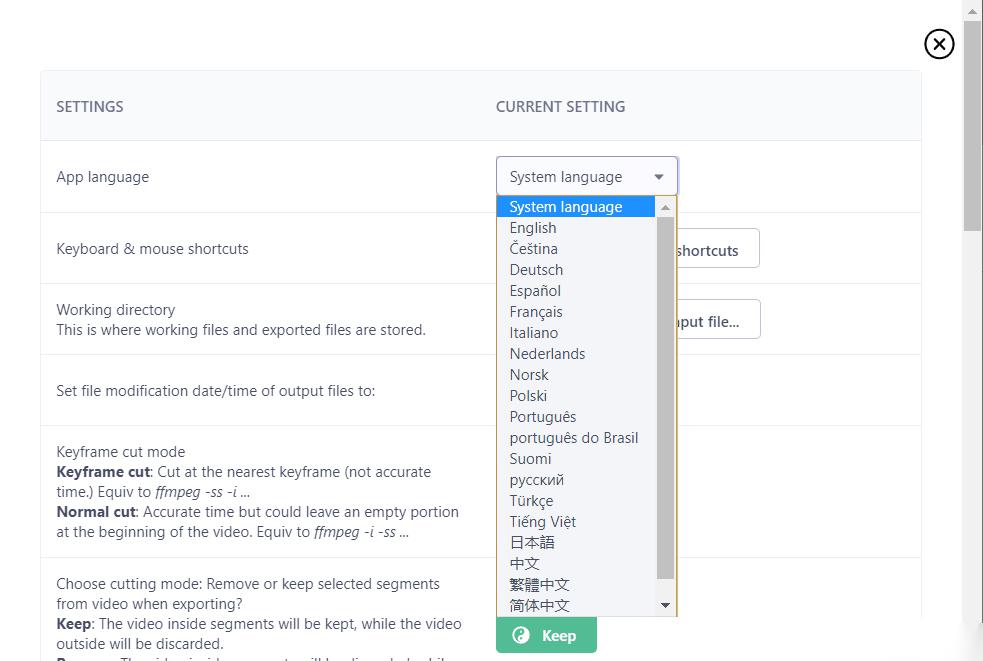
Task: Select English from the language list
Action: tap(576, 228)
